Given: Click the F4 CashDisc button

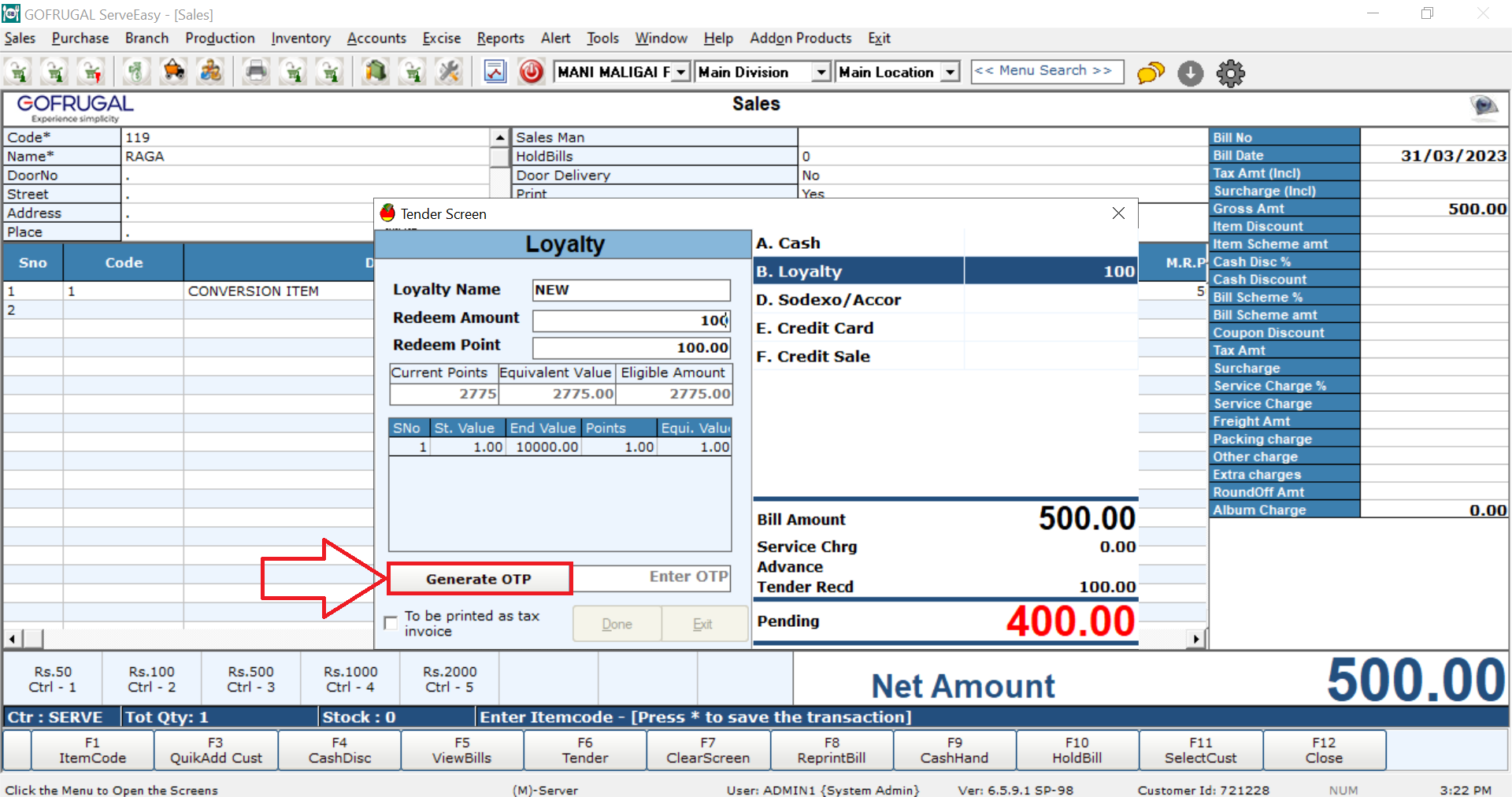Looking at the screenshot, I should [339, 750].
